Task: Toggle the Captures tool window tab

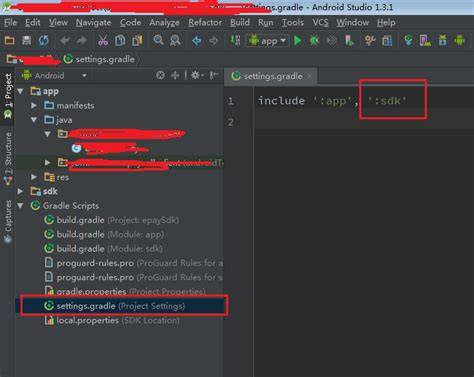Action: click(7, 222)
